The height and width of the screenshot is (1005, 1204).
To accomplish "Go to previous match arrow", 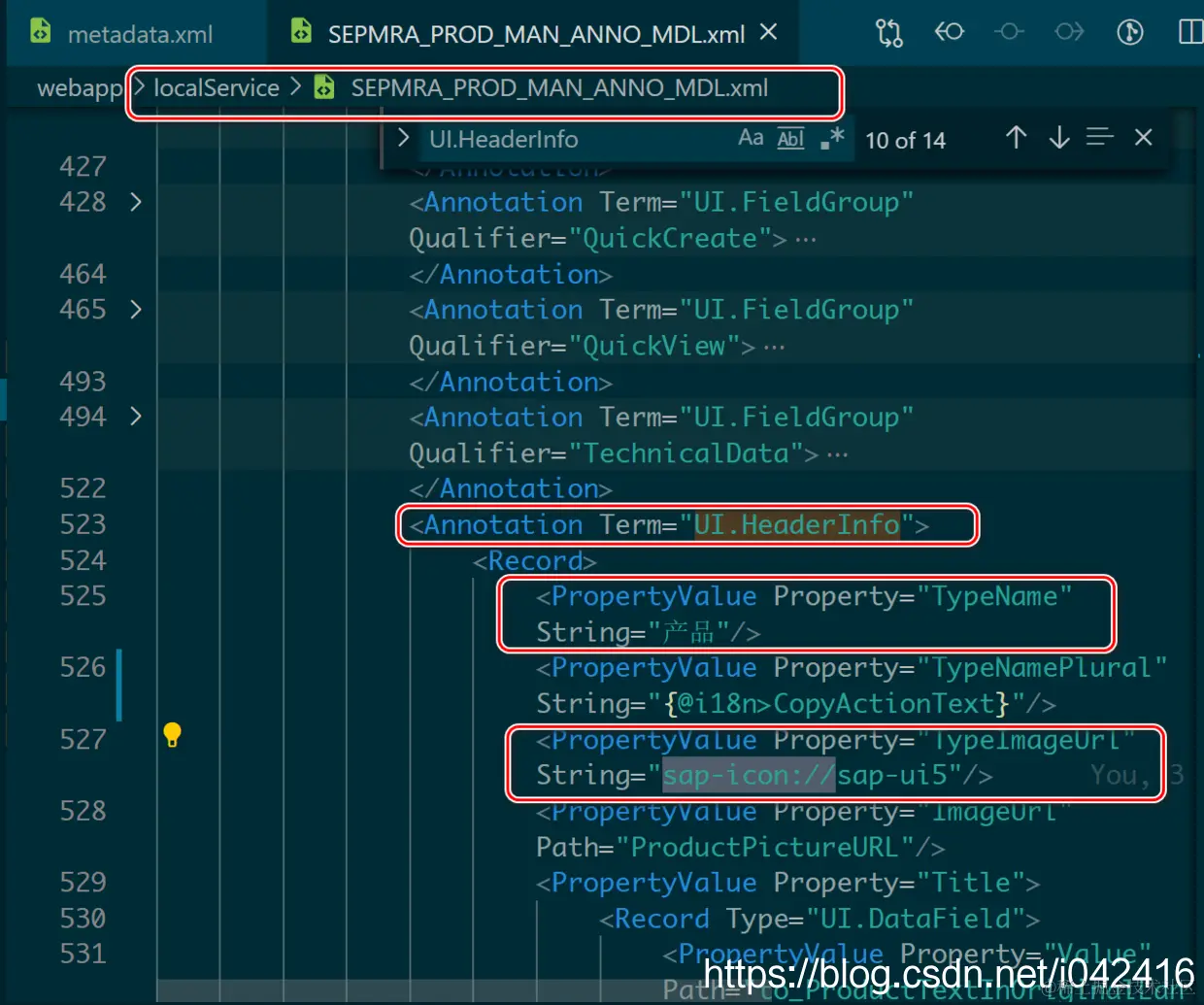I will tap(1016, 138).
